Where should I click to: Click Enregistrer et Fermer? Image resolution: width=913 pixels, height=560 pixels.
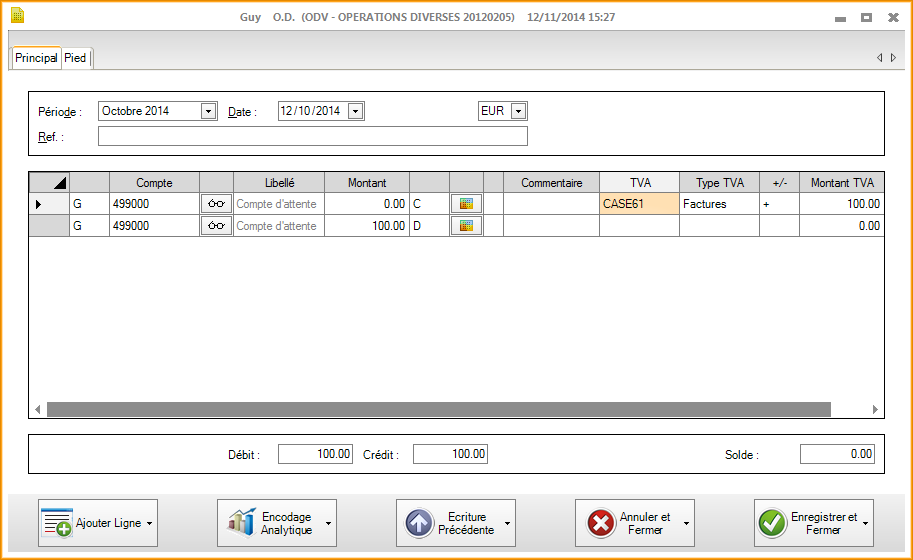click(806, 523)
